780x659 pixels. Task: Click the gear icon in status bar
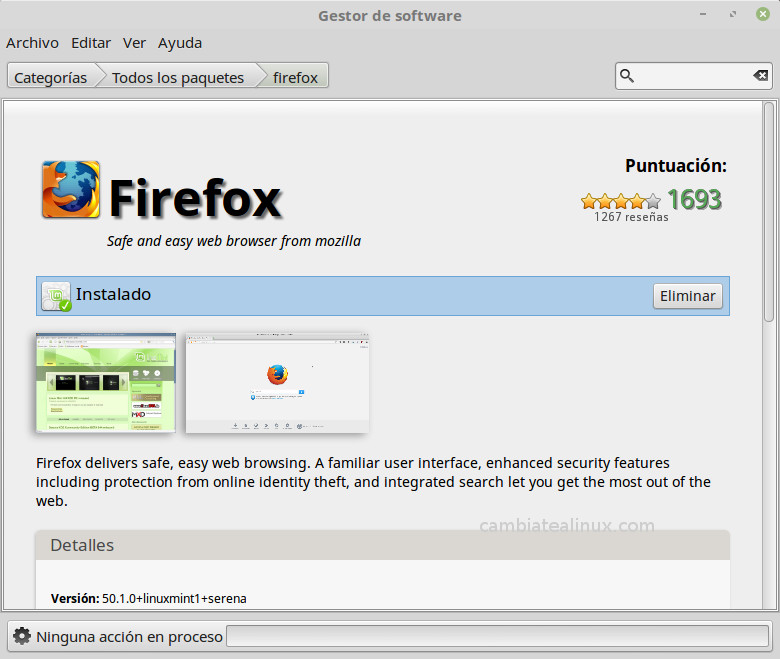point(21,636)
